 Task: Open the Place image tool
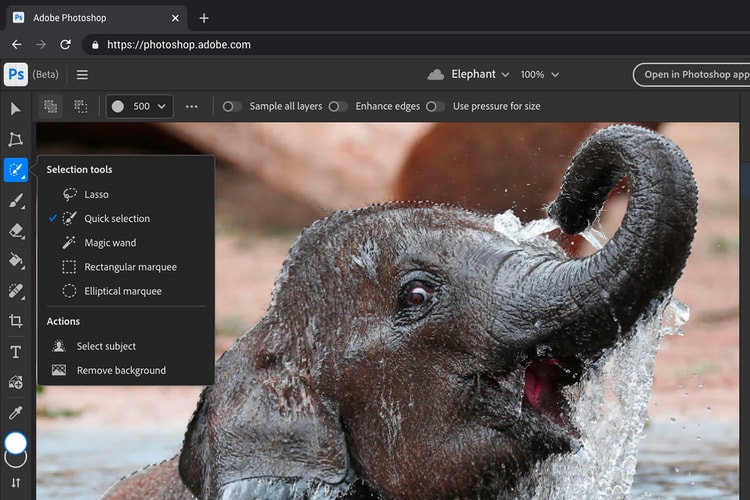pyautogui.click(x=16, y=382)
